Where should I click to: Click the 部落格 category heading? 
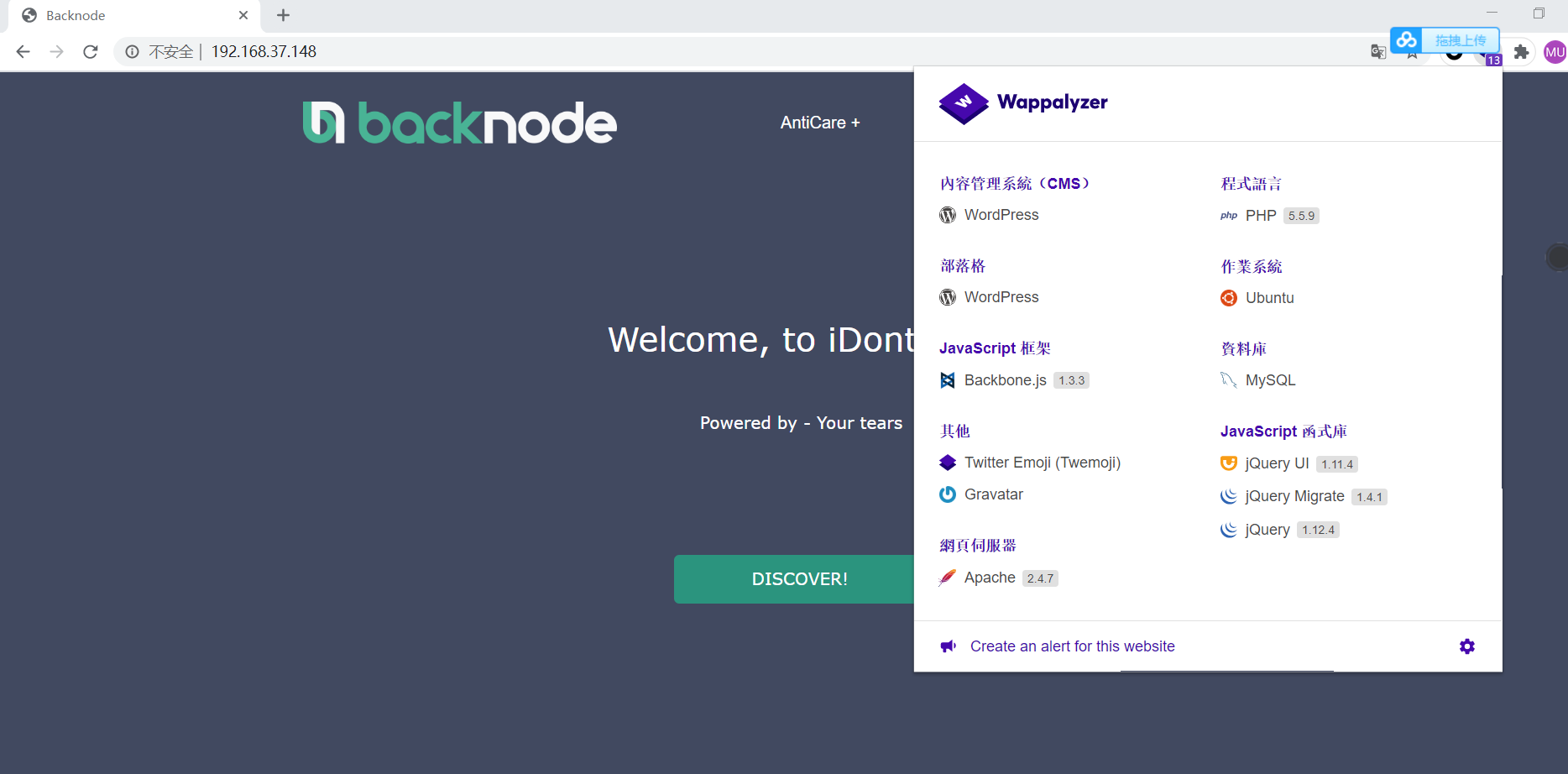coord(963,266)
